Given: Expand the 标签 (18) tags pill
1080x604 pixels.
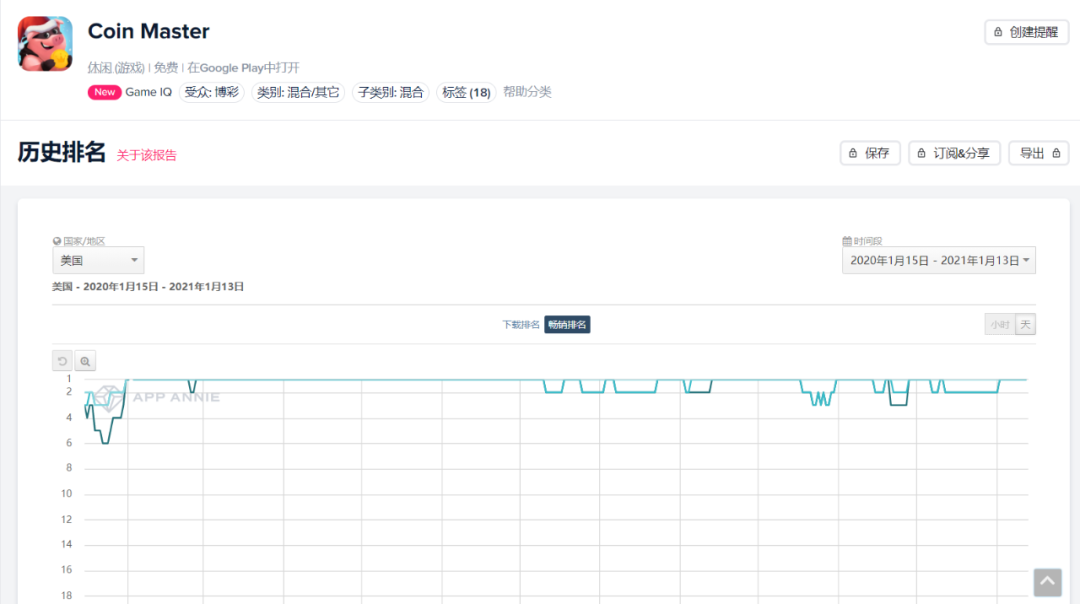Looking at the screenshot, I should click(466, 92).
